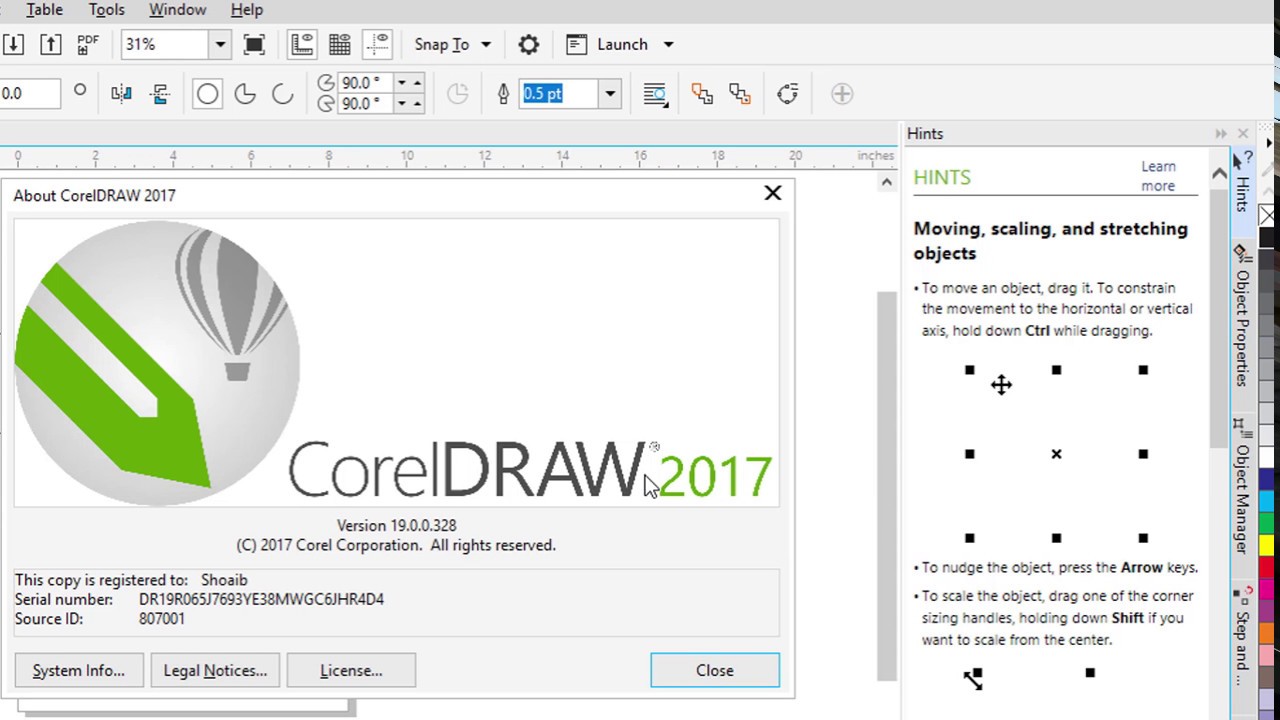This screenshot has width=1280, height=720.
Task: Switch to the Object Properties docker tab
Action: tap(1242, 316)
